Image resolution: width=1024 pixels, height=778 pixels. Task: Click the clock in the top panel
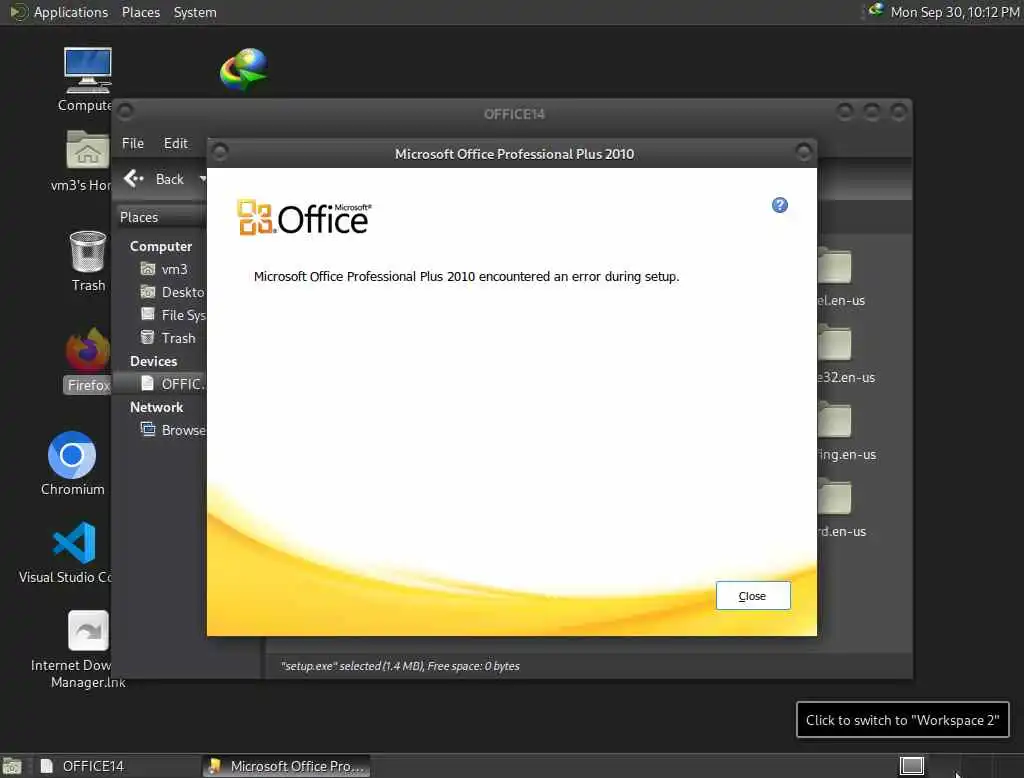tap(955, 12)
